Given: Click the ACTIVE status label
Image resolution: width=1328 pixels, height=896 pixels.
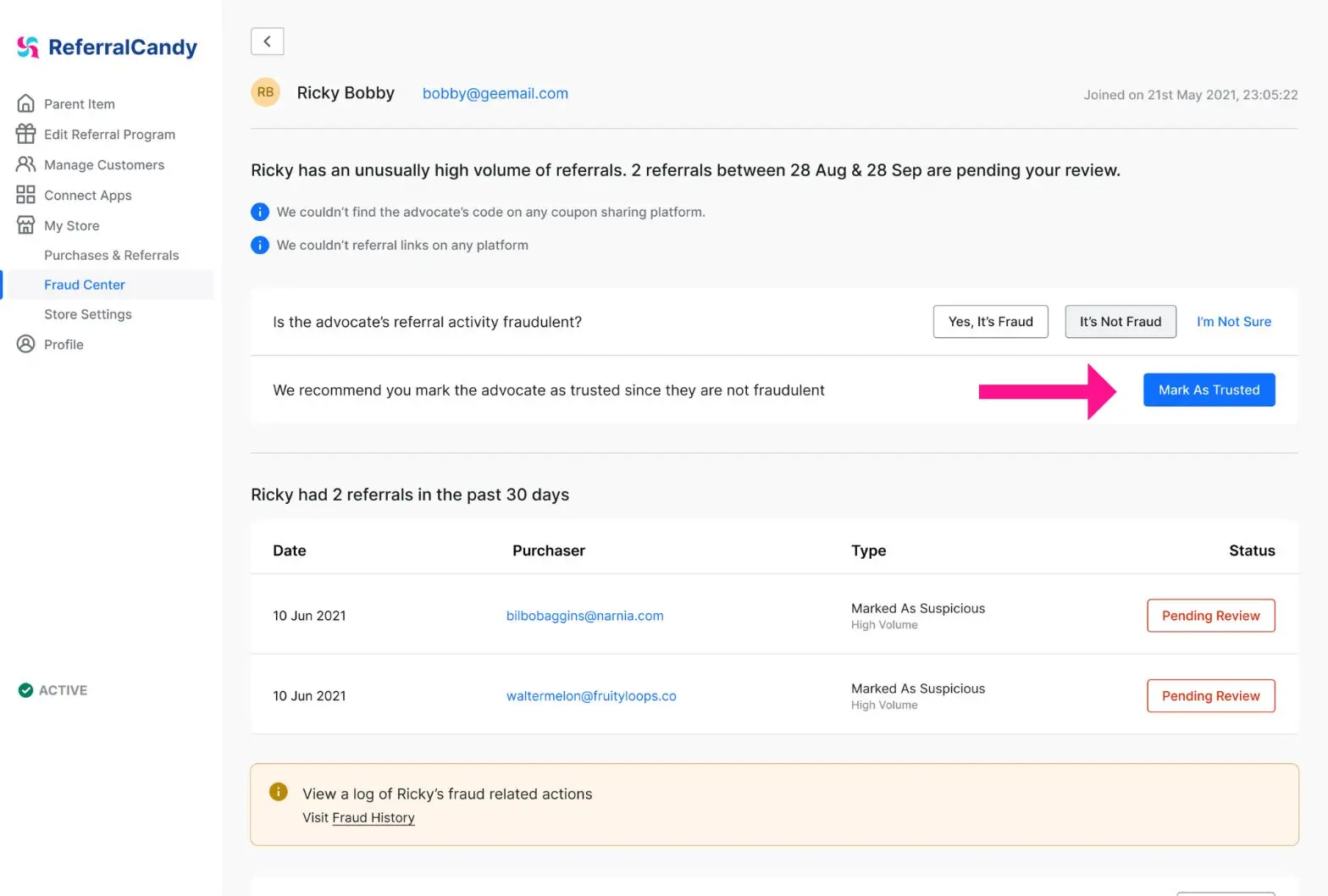Looking at the screenshot, I should pos(64,690).
